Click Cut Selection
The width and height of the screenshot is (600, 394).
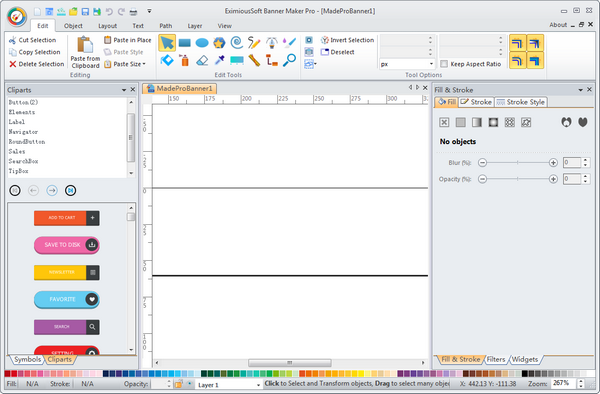pyautogui.click(x=33, y=40)
